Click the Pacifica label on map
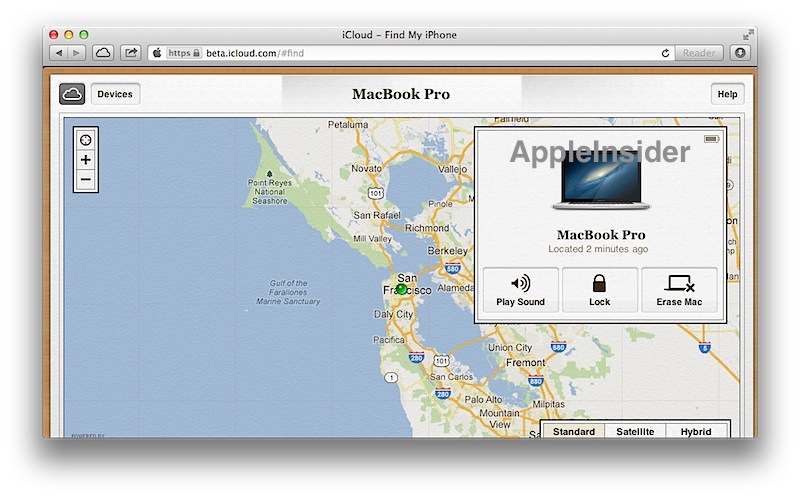 pos(389,339)
